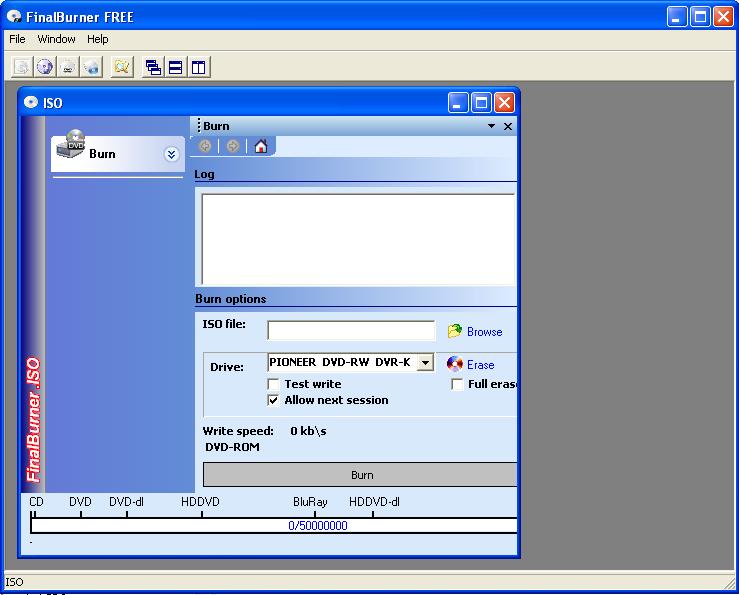Click the Erase link

tap(481, 365)
